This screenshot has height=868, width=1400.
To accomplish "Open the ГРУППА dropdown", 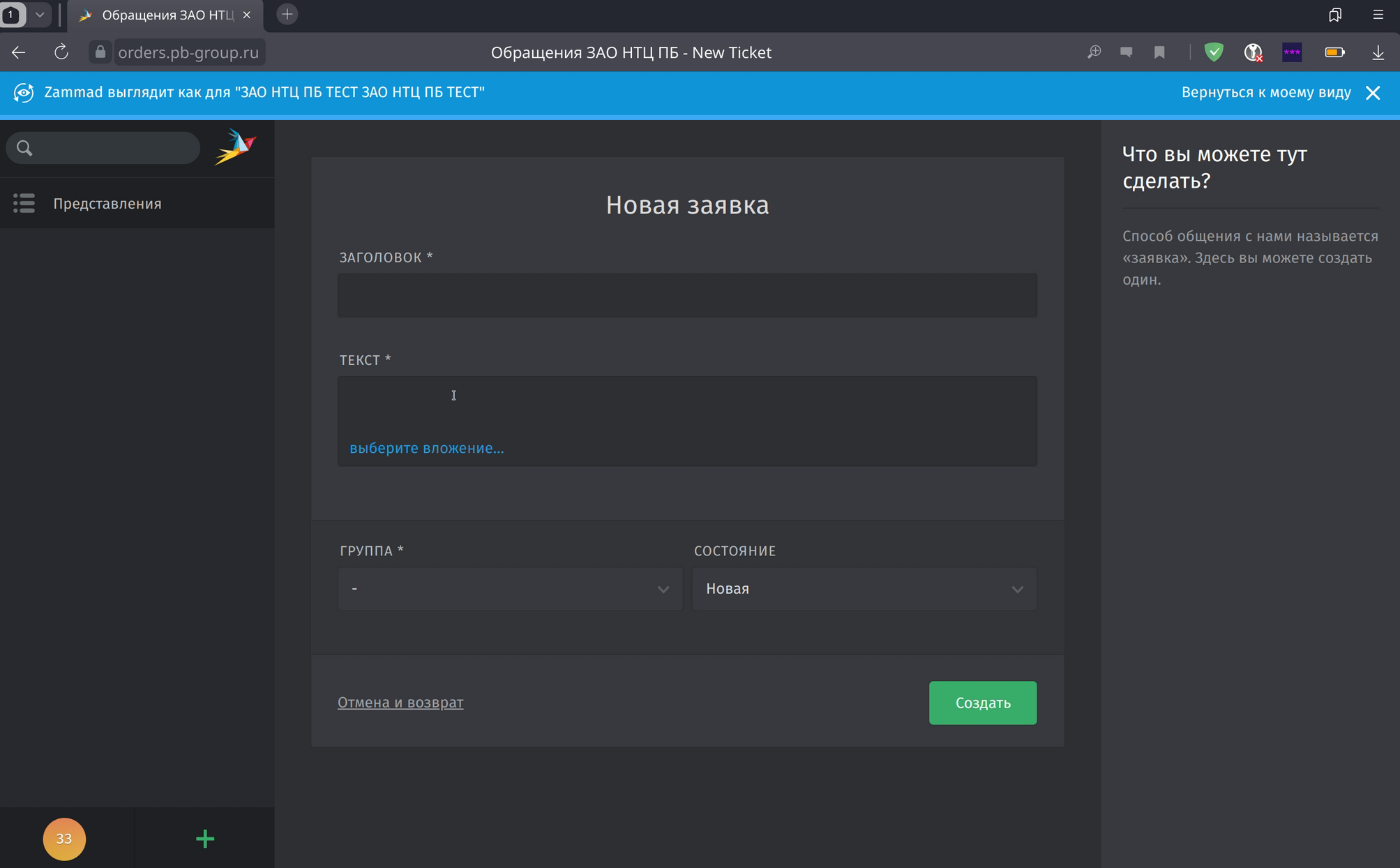I will click(x=510, y=589).
